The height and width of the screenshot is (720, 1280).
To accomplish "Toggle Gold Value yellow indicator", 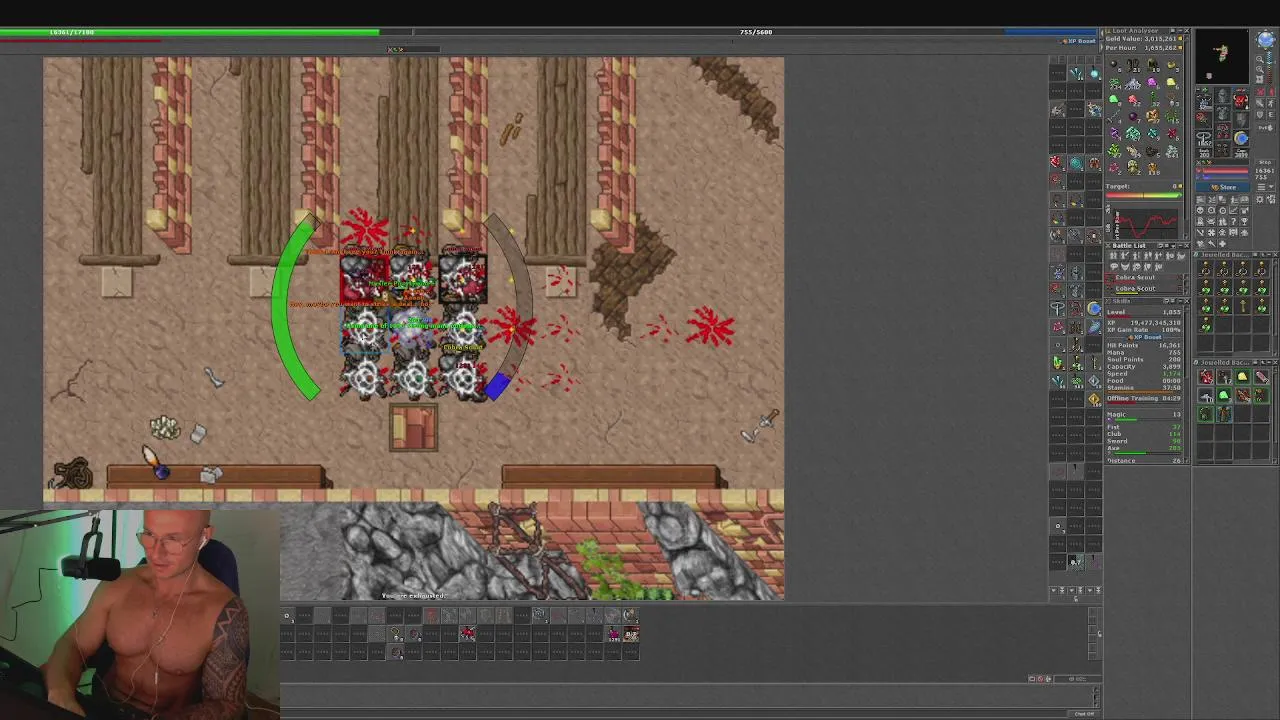I will 1180,39.
